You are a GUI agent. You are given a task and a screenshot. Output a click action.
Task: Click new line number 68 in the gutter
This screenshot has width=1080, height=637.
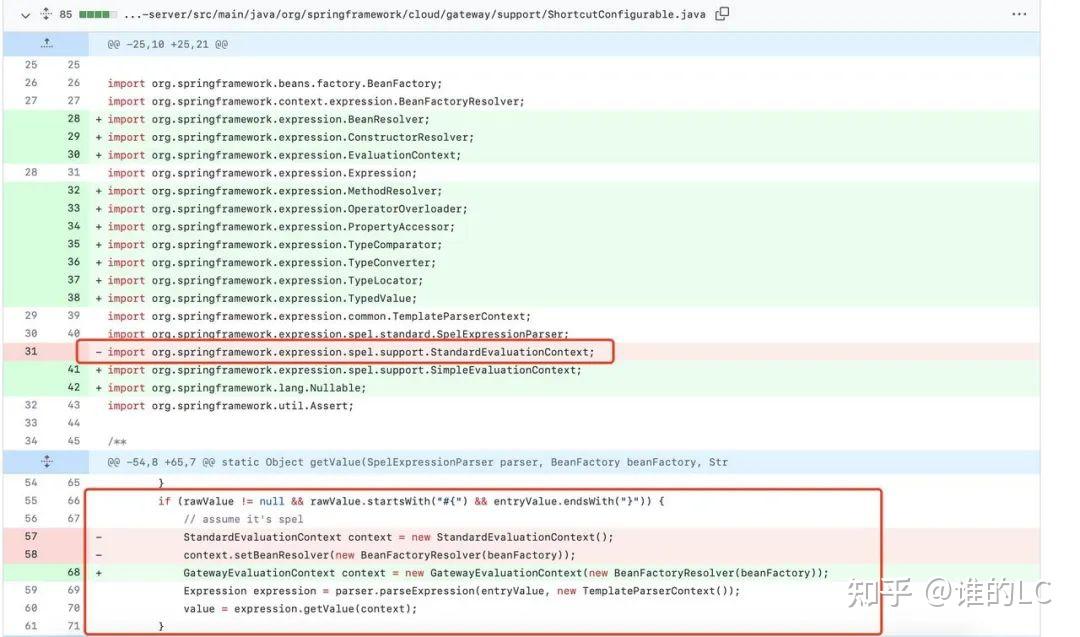(x=72, y=572)
